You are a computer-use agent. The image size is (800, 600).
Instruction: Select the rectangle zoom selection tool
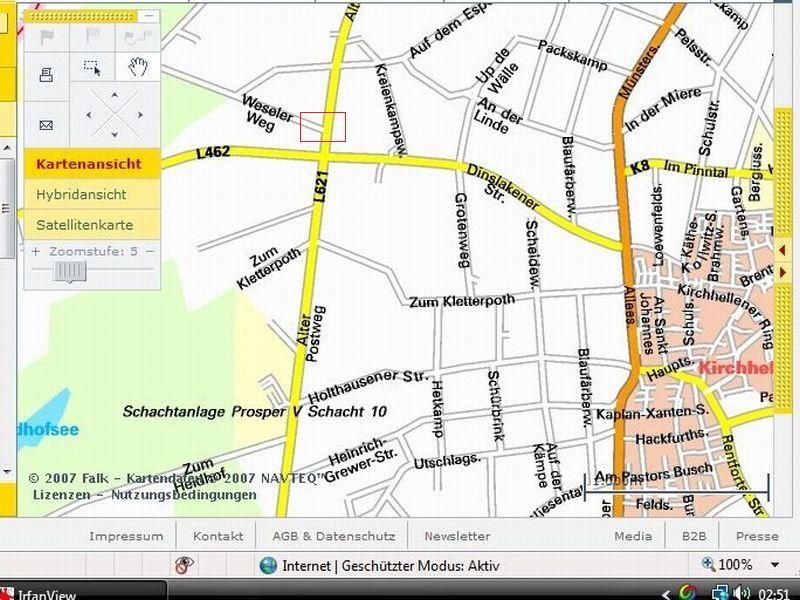(92, 68)
